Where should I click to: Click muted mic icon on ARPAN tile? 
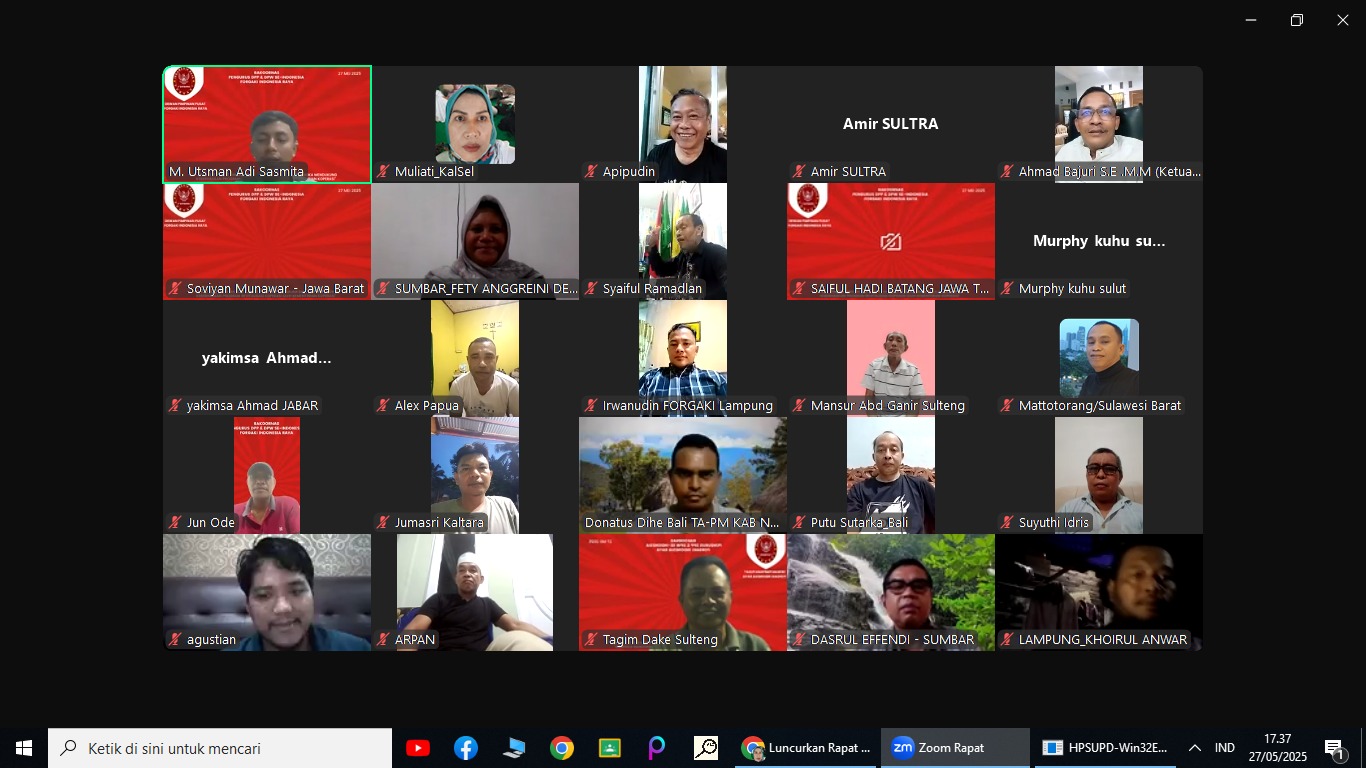(x=383, y=640)
